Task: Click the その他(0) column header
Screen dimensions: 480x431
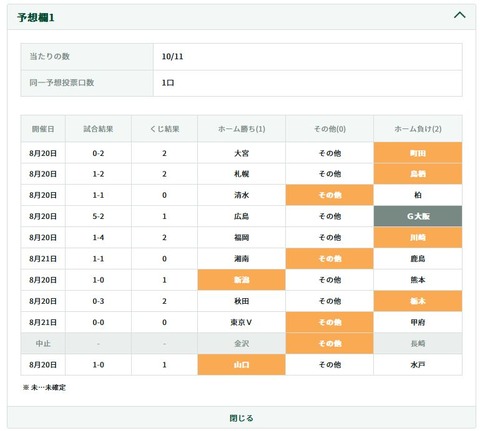Action: [329, 129]
